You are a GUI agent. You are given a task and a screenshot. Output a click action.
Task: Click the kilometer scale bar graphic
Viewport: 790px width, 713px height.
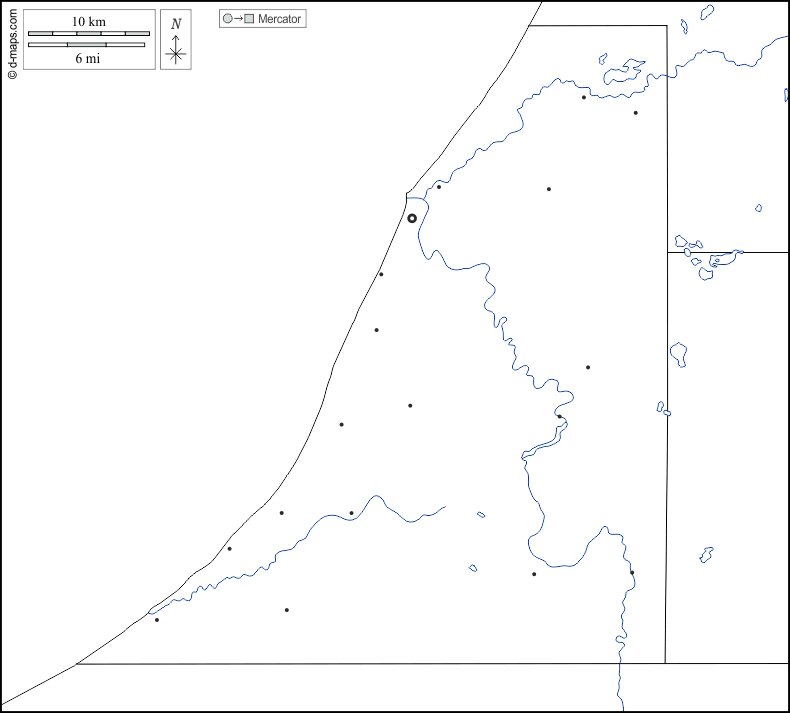coord(89,34)
